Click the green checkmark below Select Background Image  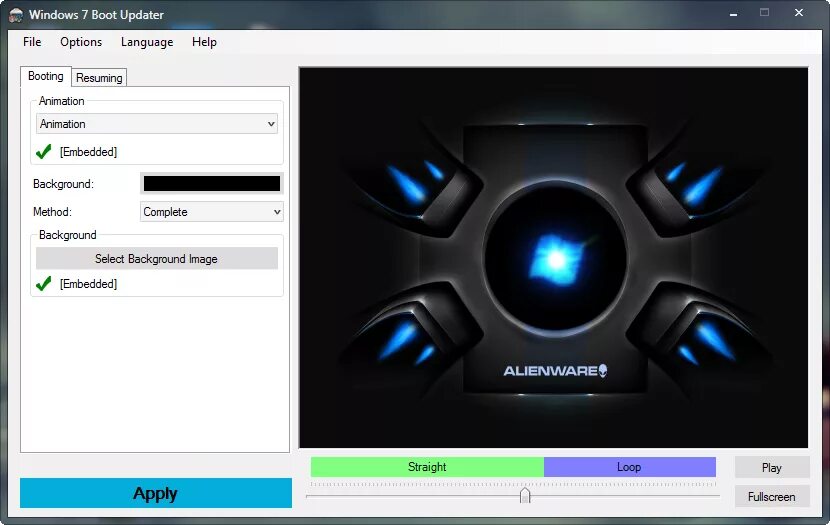tap(43, 284)
